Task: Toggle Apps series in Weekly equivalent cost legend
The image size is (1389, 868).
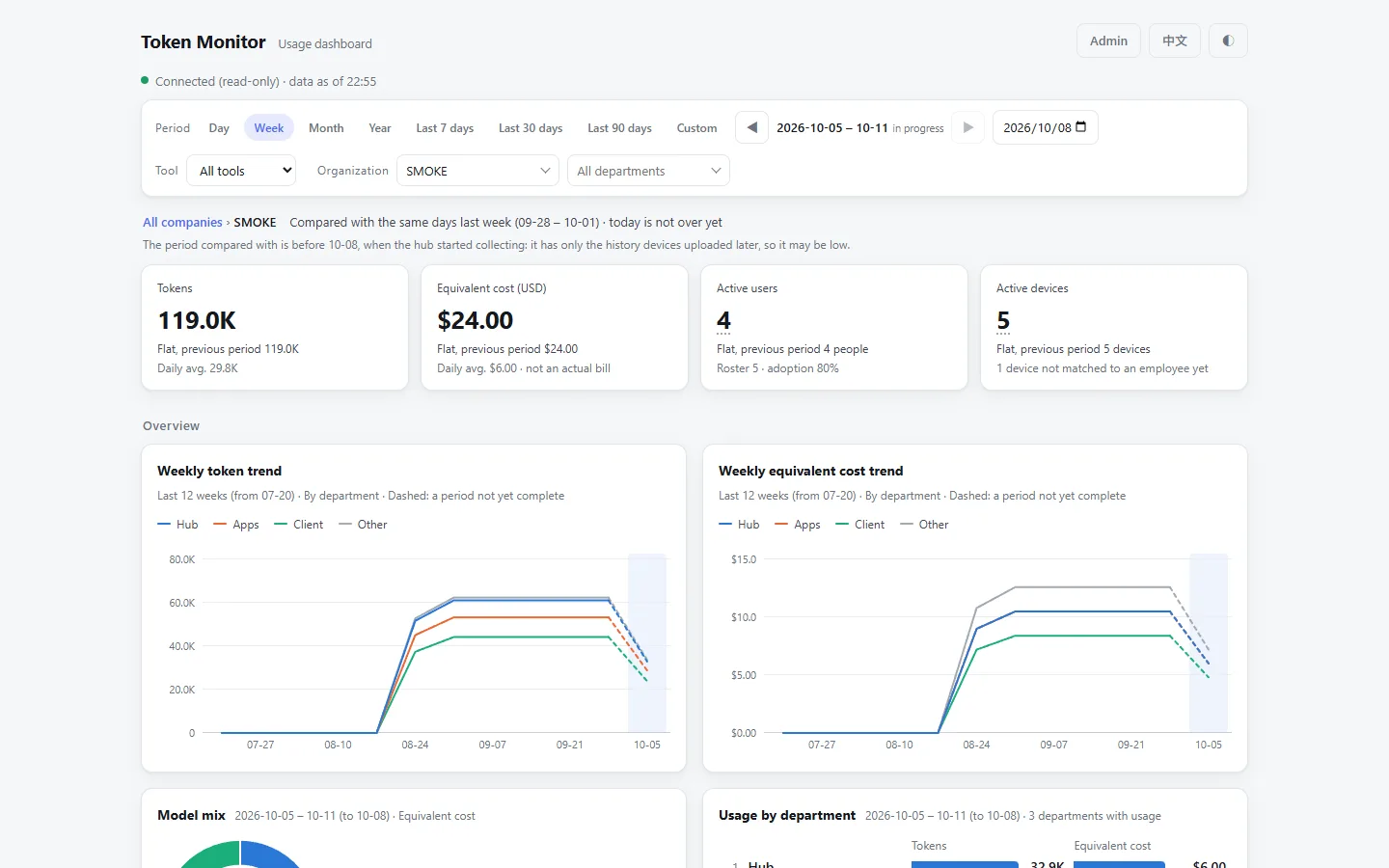Action: tap(798, 525)
